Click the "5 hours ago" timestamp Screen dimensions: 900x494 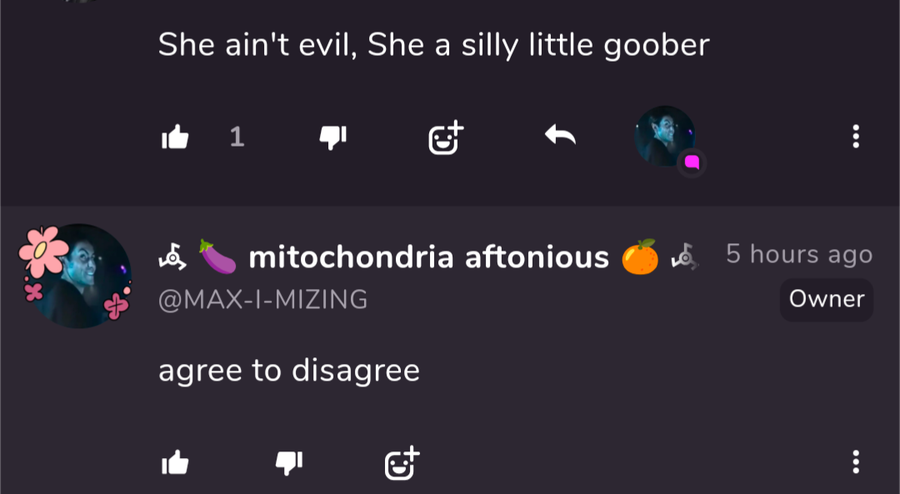pos(799,254)
